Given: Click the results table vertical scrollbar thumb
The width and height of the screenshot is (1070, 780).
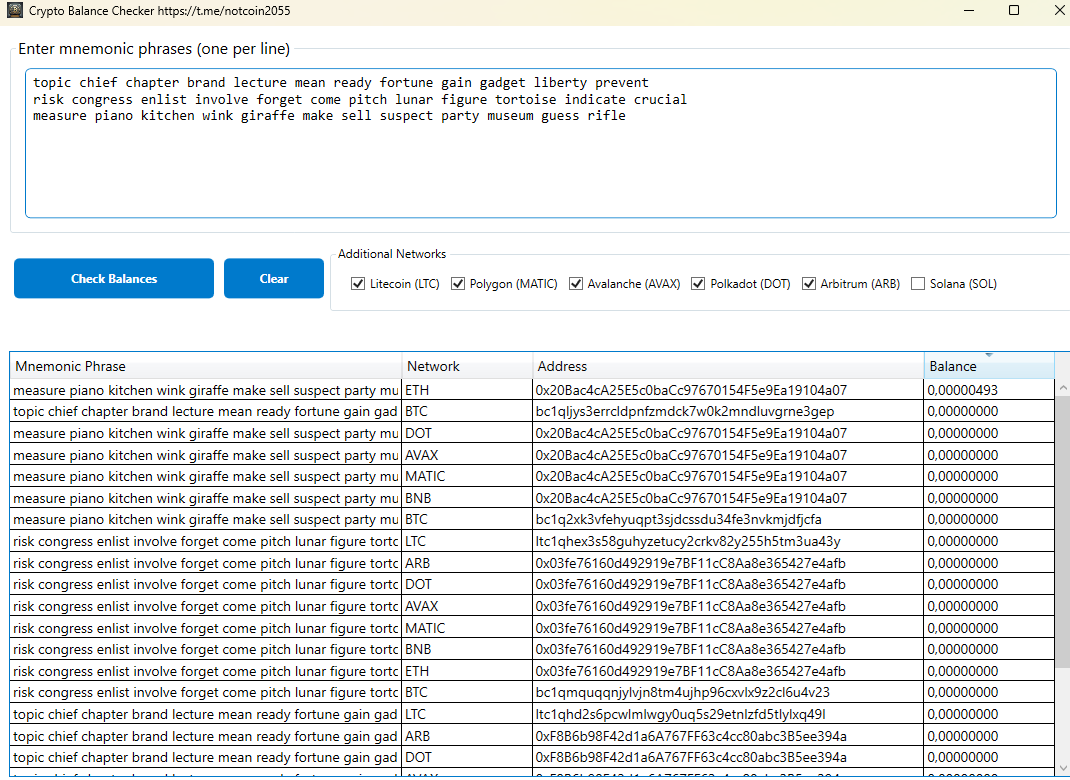Looking at the screenshot, I should coord(1062,530).
